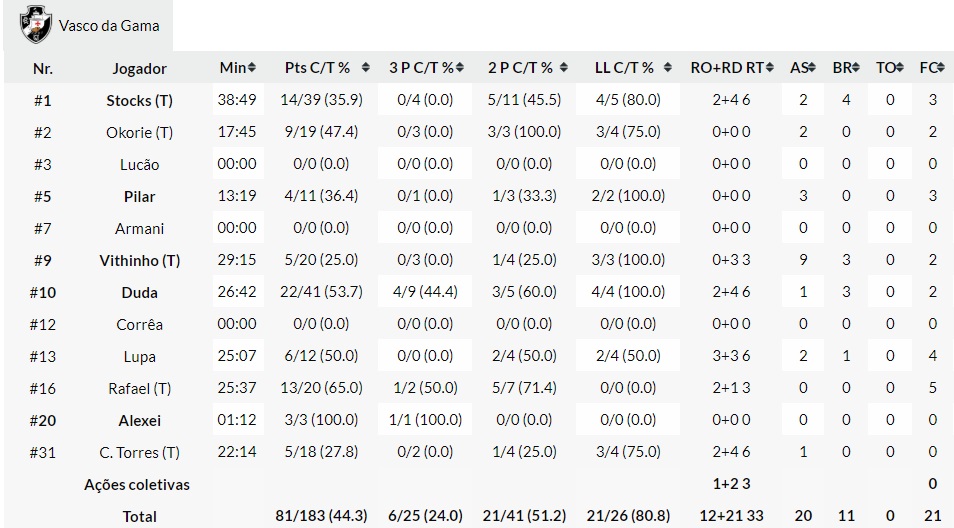
Task: Click sort arrows beside 2 P C/T %
Action: coord(561,68)
